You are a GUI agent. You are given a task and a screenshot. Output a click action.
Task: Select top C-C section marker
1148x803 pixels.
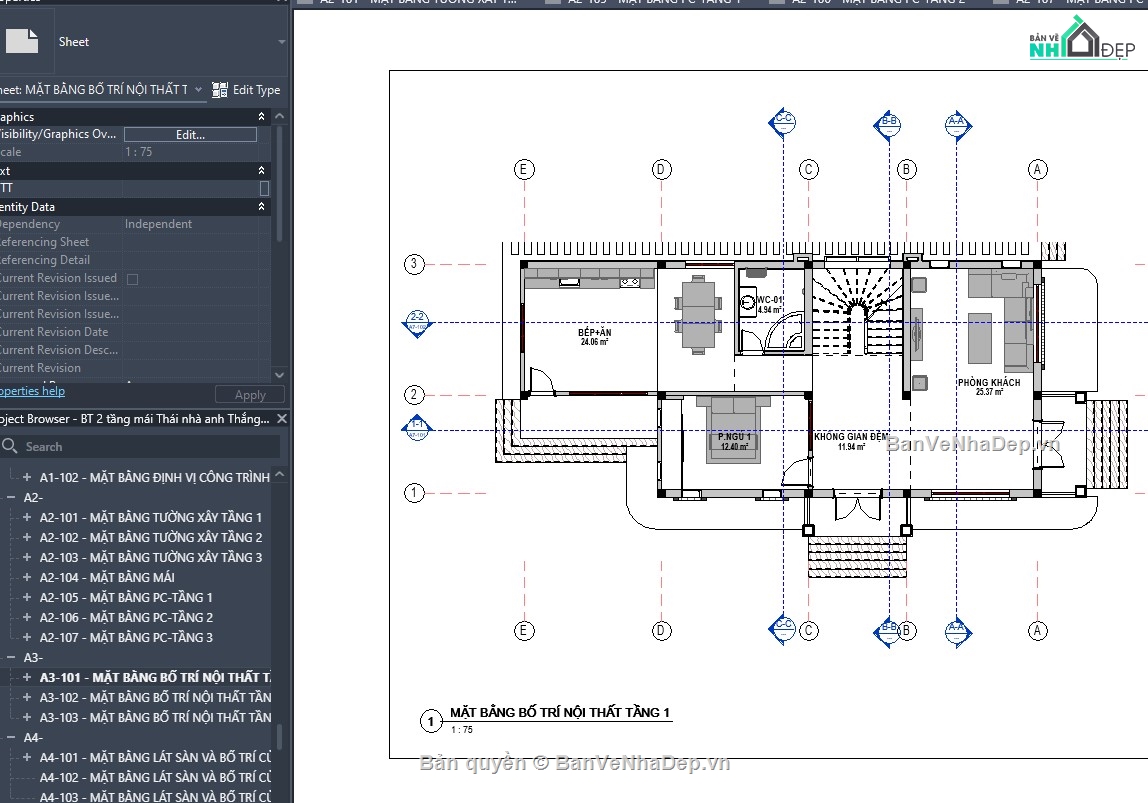tap(783, 122)
